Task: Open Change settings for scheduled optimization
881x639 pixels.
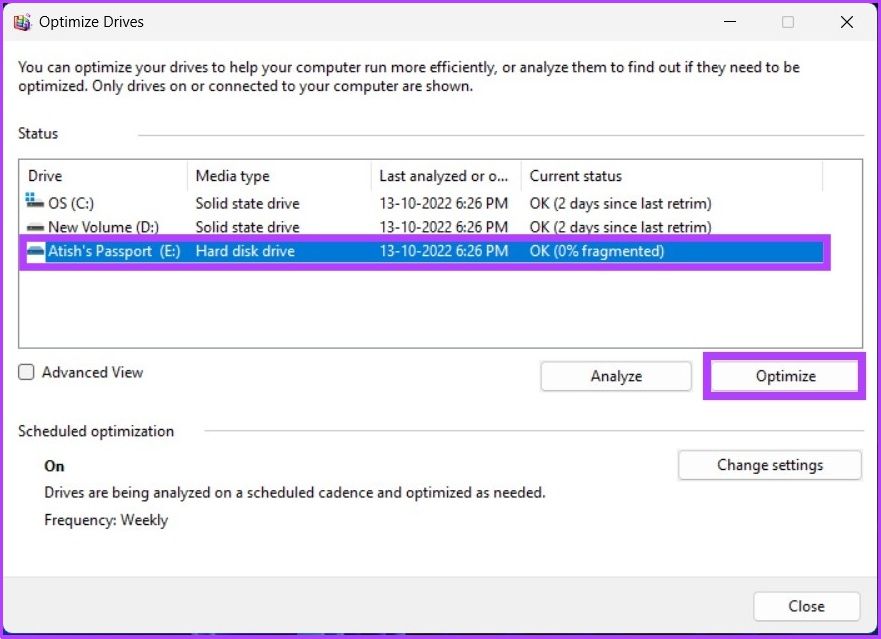Action: click(769, 465)
